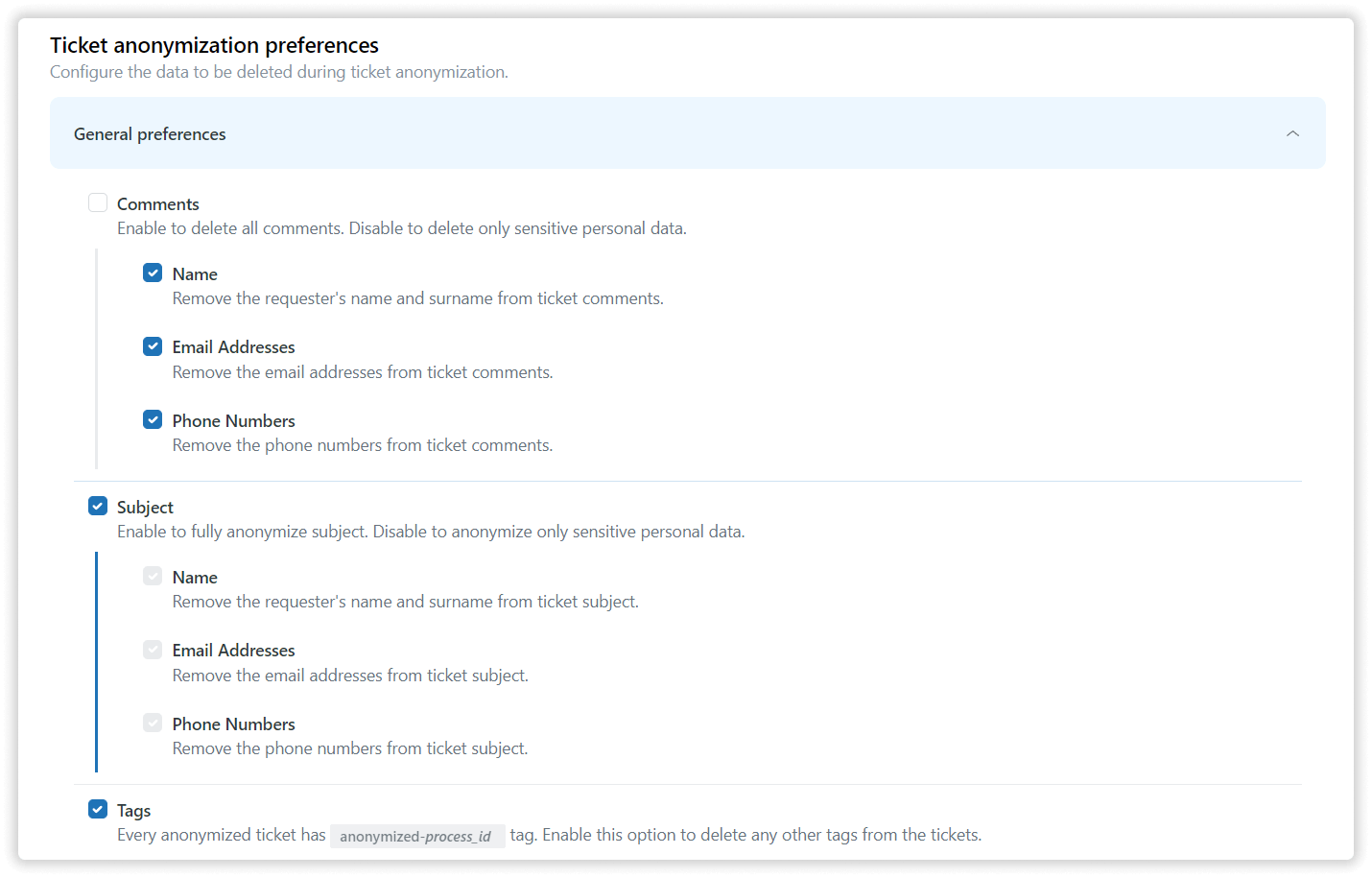Screen dimensions: 1372x878
Task: Click Phone Numbers label under Comments
Action: click(x=233, y=421)
